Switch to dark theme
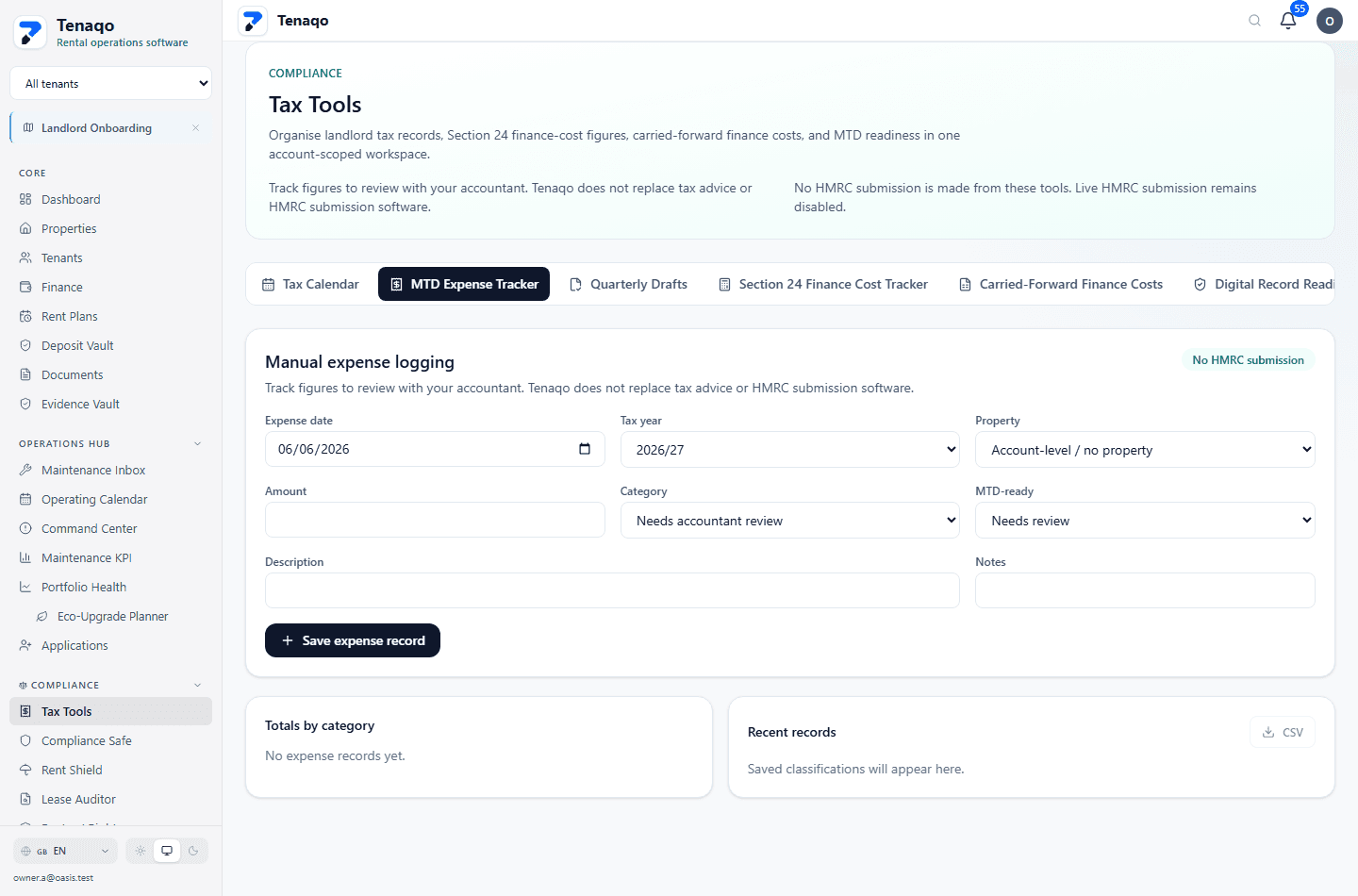Screen dimensions: 1358x896 coord(193,851)
